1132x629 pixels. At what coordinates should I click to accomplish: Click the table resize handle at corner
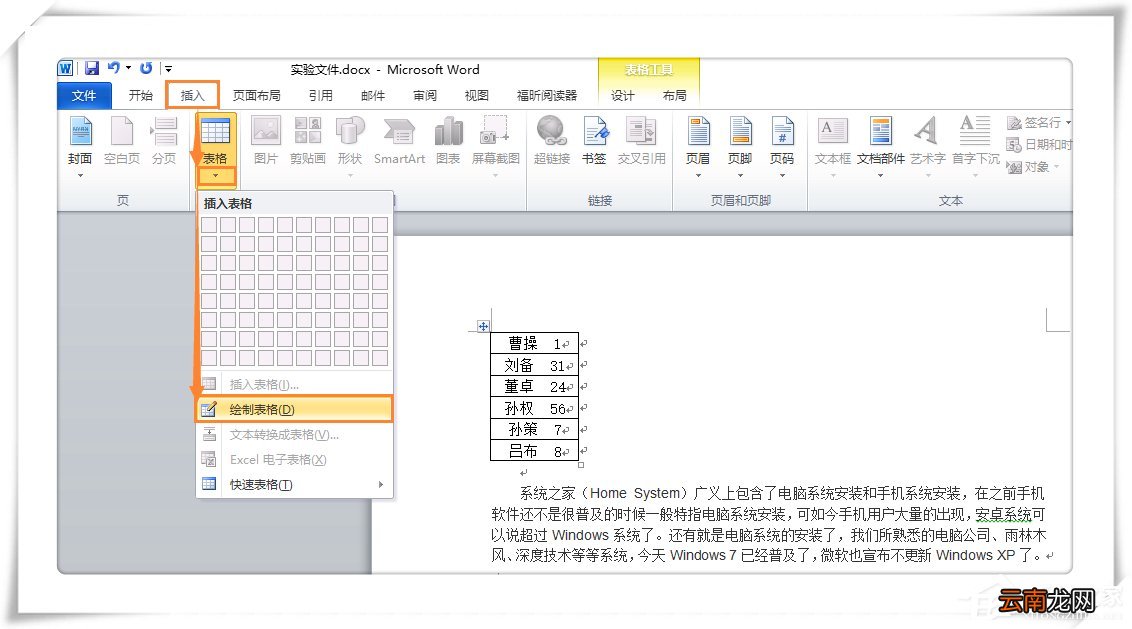click(581, 464)
